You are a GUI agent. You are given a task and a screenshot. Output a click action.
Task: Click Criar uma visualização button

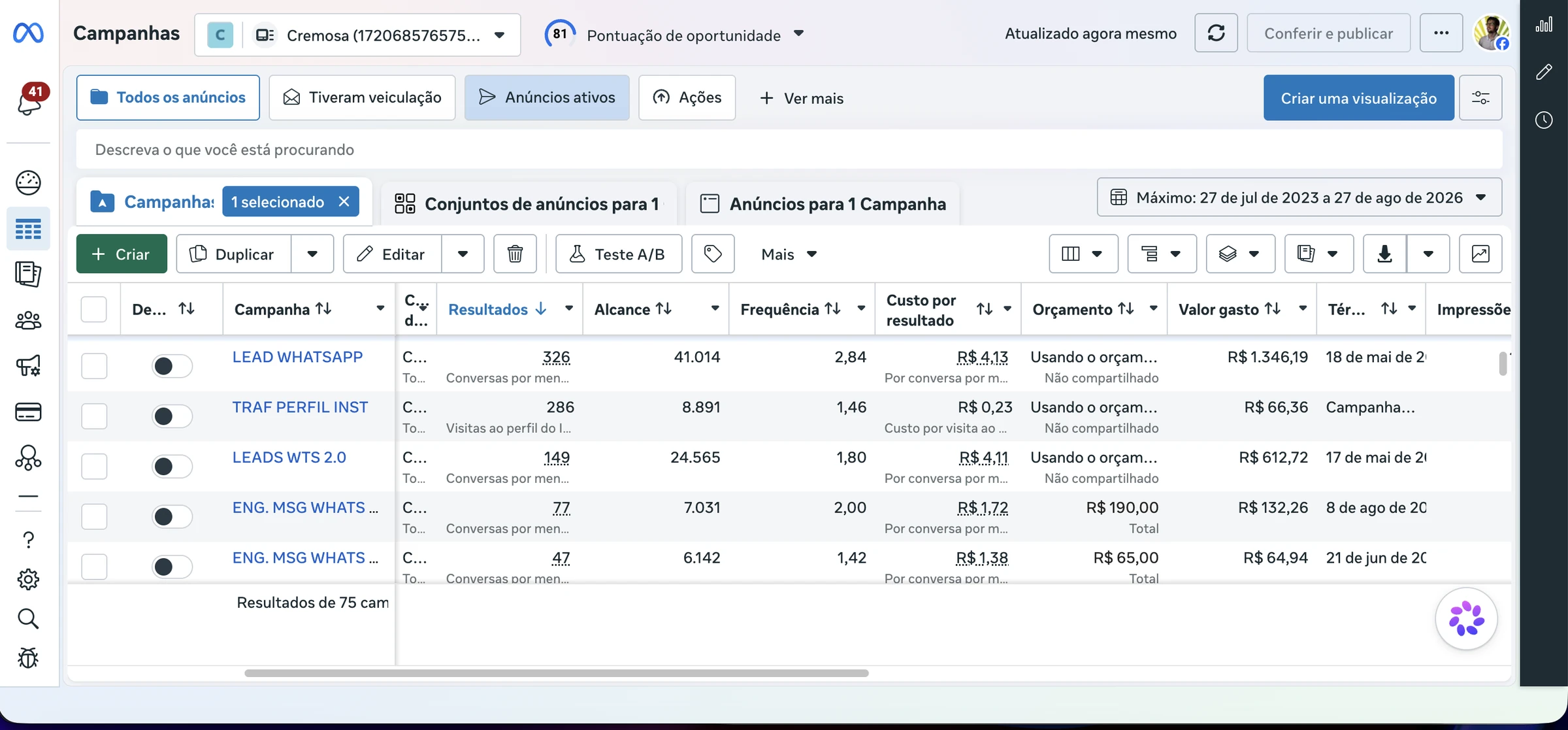[1358, 97]
